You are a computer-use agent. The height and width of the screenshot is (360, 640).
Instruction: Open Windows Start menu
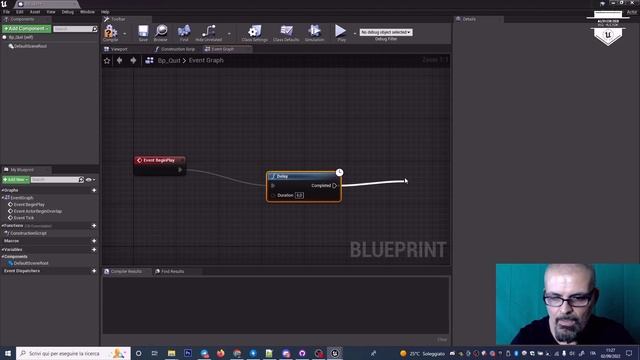[8, 353]
